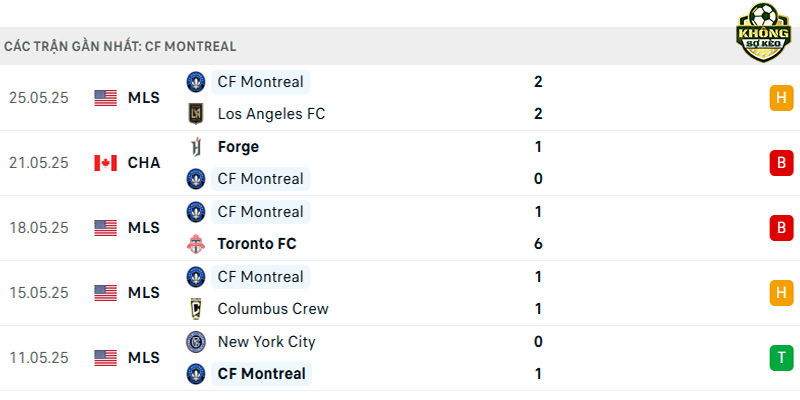
Task: Click the Toronto FC crest icon
Action: [196, 244]
